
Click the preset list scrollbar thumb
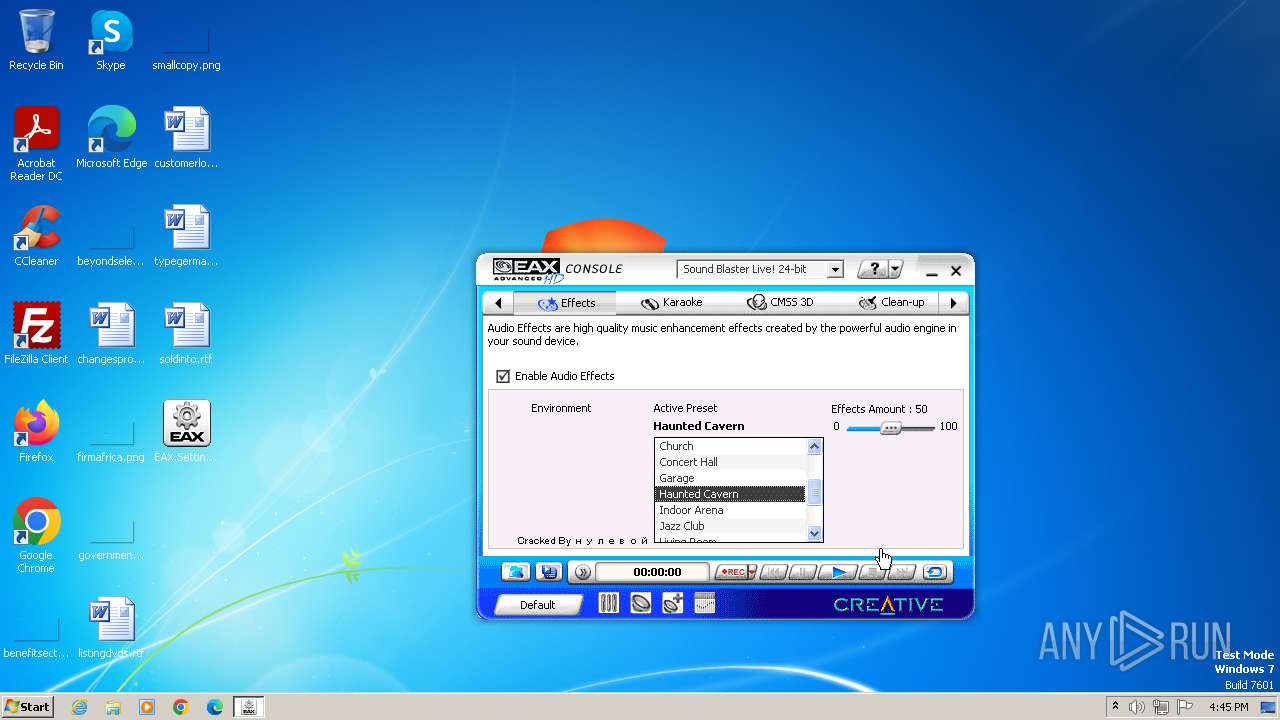click(x=815, y=492)
